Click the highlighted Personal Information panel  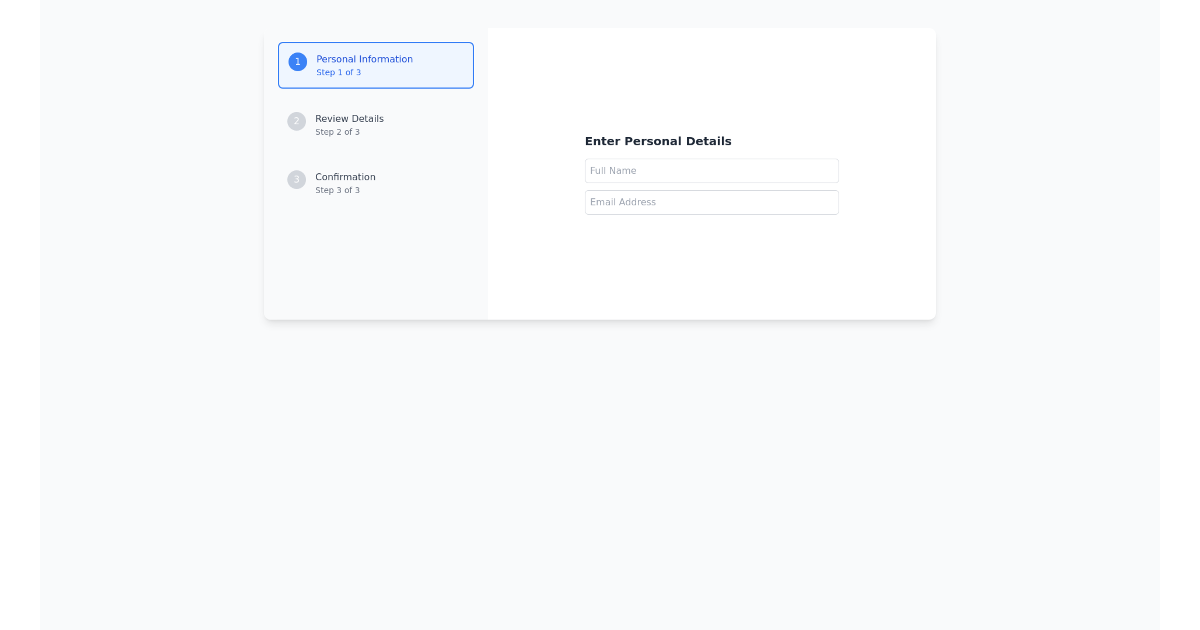(x=375, y=65)
